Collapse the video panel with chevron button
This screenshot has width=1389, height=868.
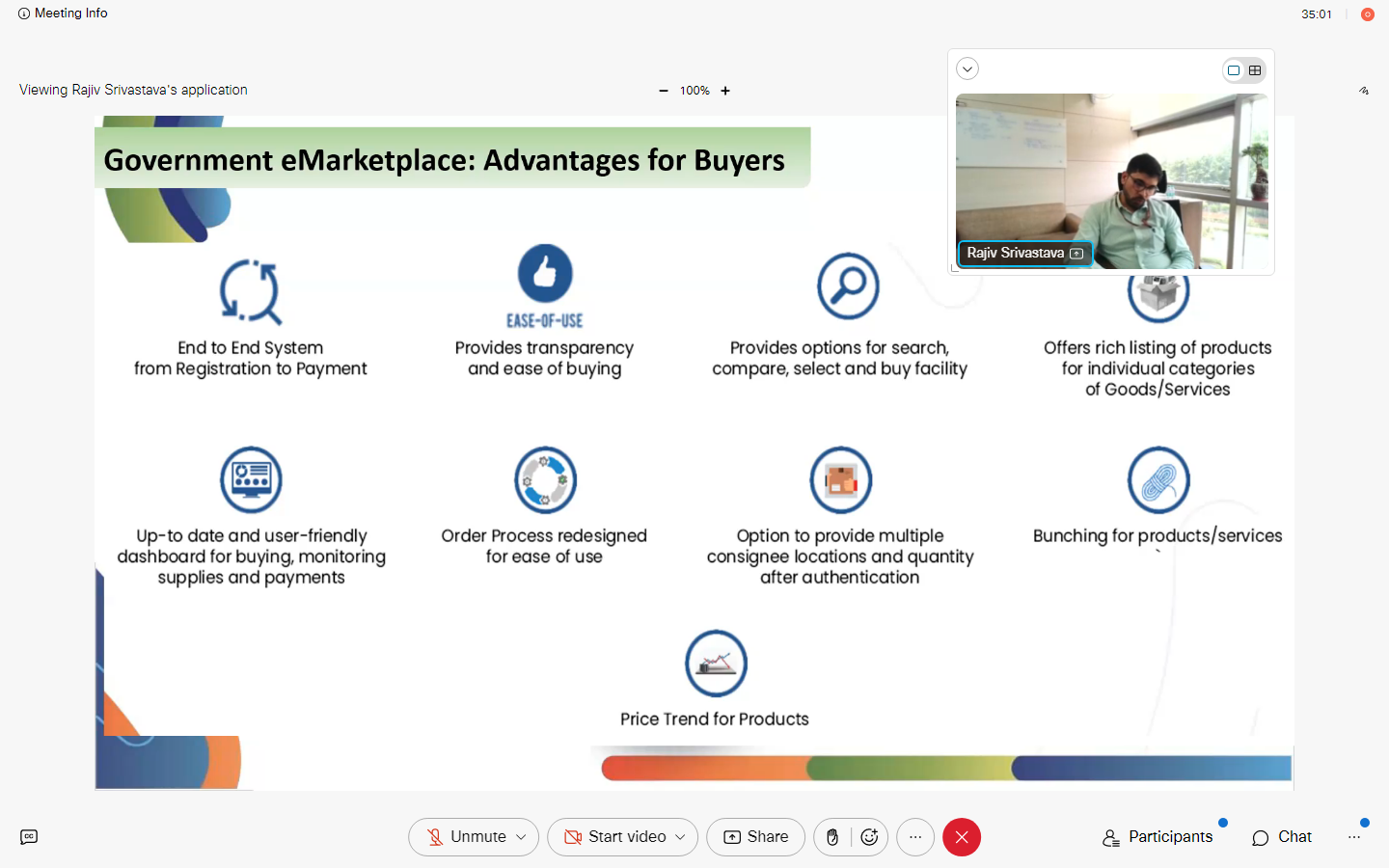967,68
